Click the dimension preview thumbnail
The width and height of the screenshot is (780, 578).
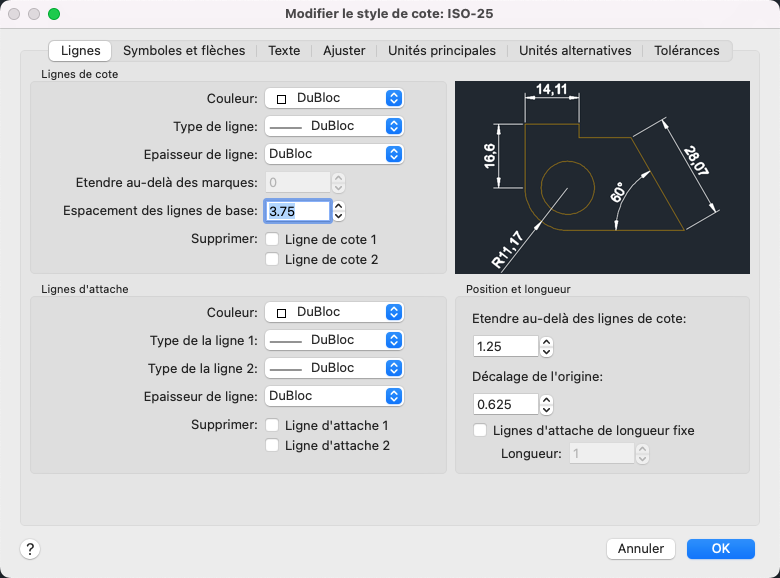pos(602,177)
